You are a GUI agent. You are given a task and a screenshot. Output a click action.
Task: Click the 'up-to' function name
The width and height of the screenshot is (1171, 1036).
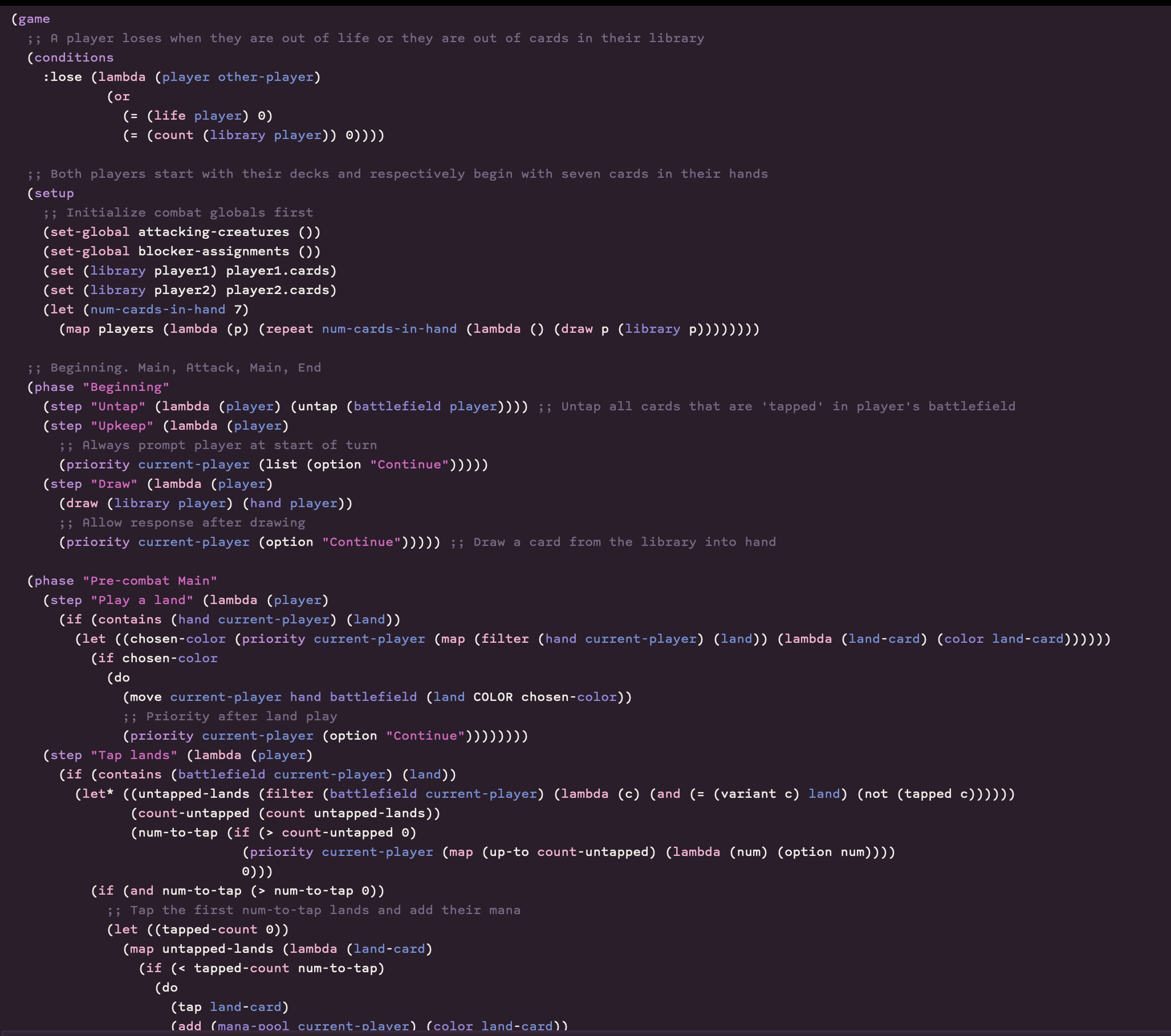tap(509, 852)
